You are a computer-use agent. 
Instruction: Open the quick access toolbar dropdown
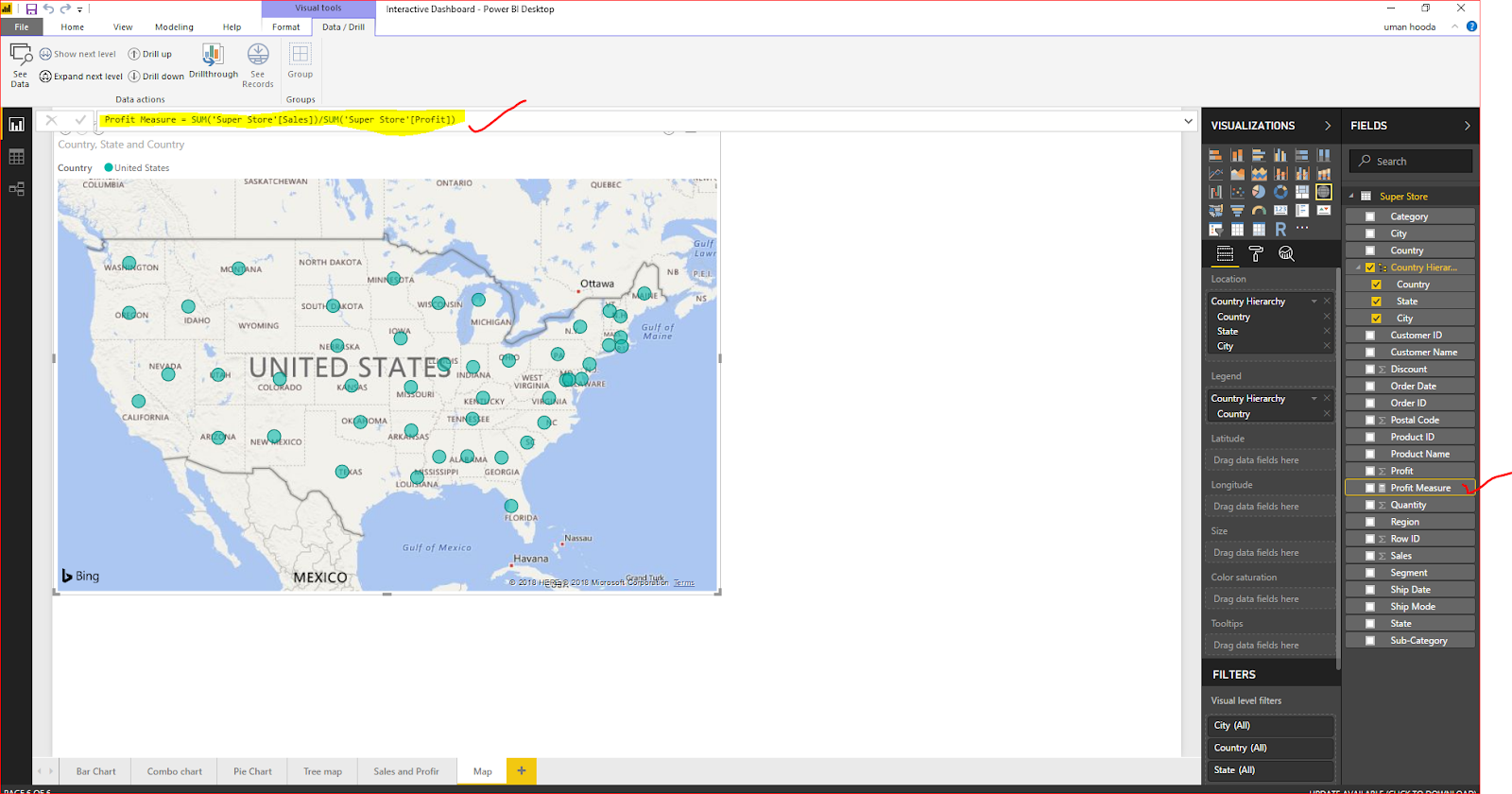80,9
